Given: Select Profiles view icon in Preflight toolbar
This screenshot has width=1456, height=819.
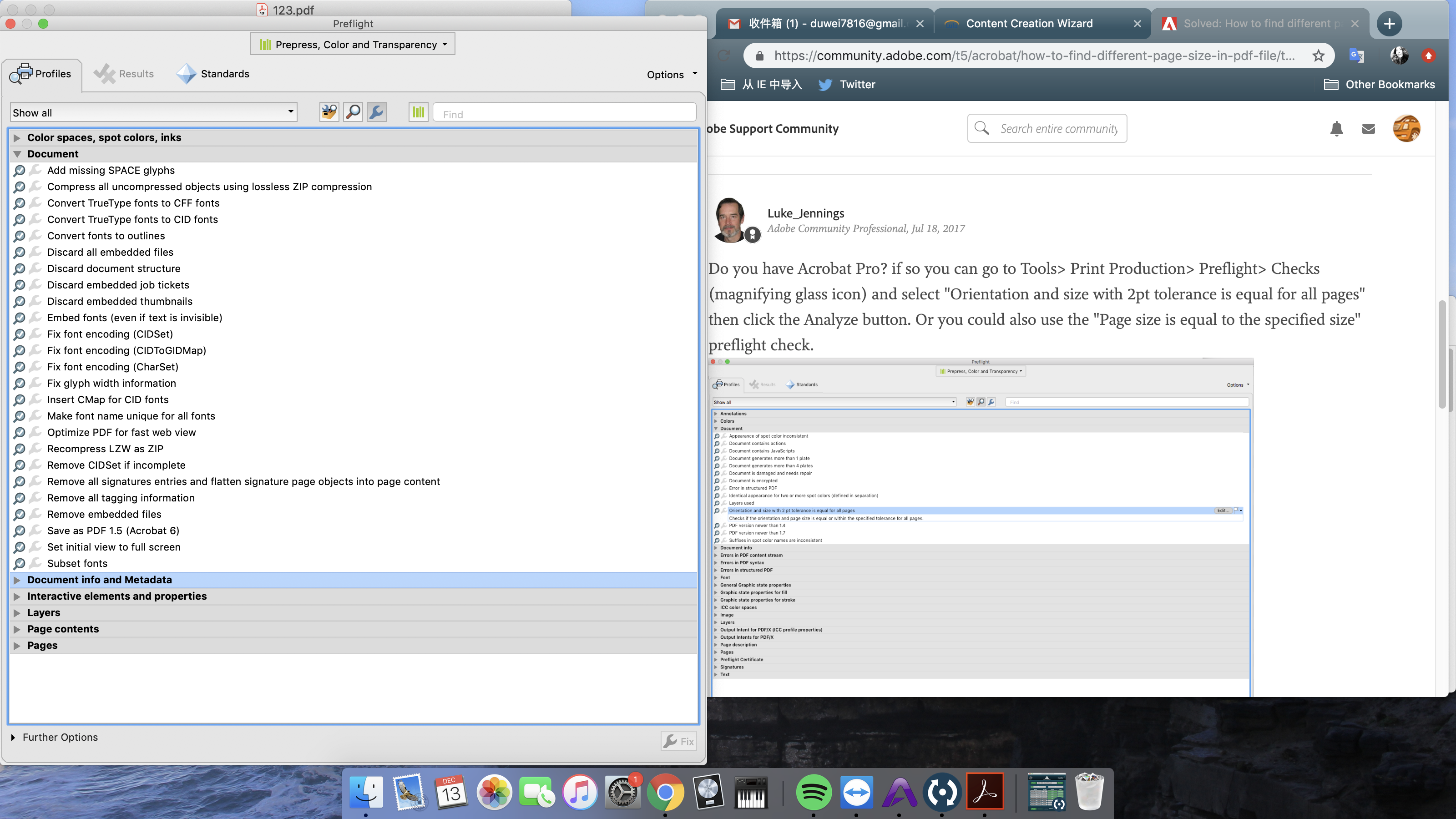Looking at the screenshot, I should click(x=329, y=112).
